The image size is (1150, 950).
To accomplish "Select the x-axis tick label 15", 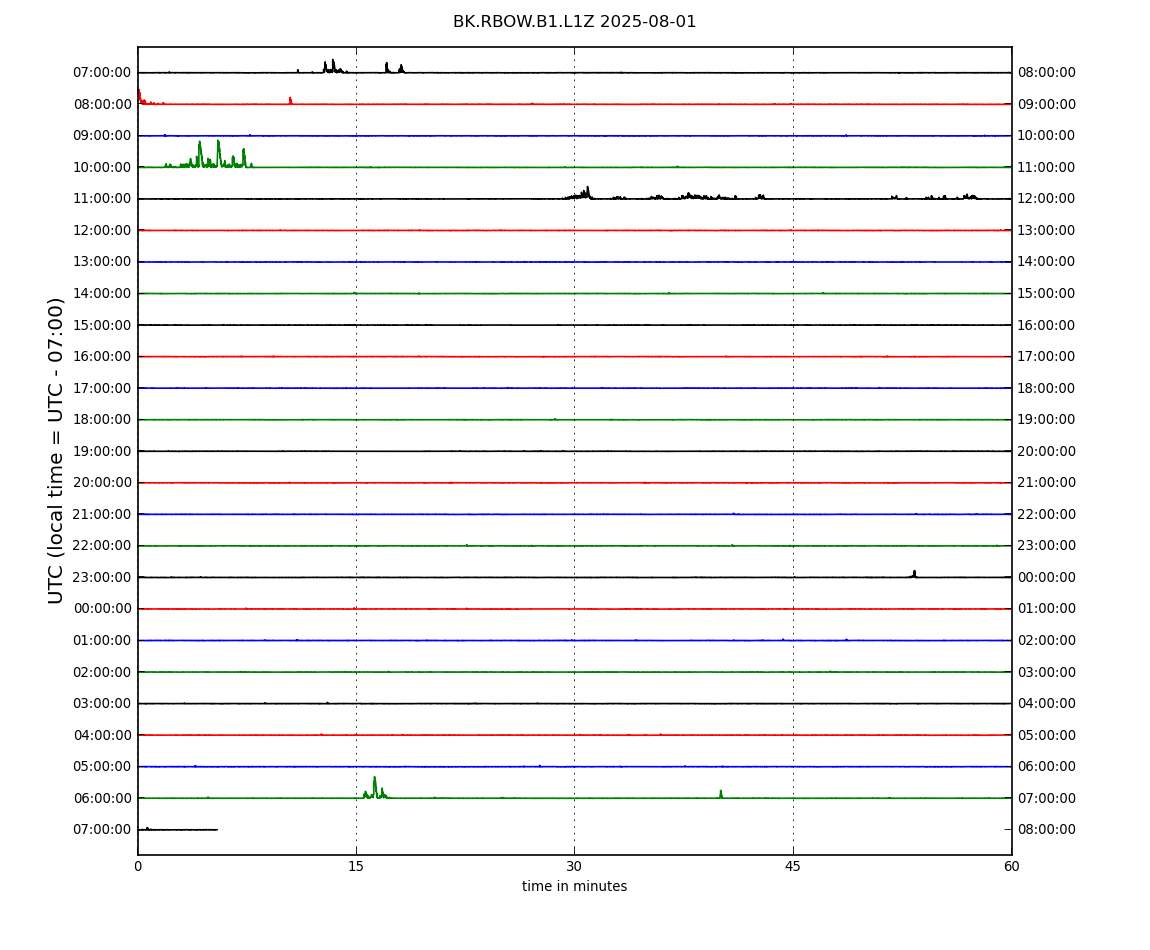I will pyautogui.click(x=356, y=866).
